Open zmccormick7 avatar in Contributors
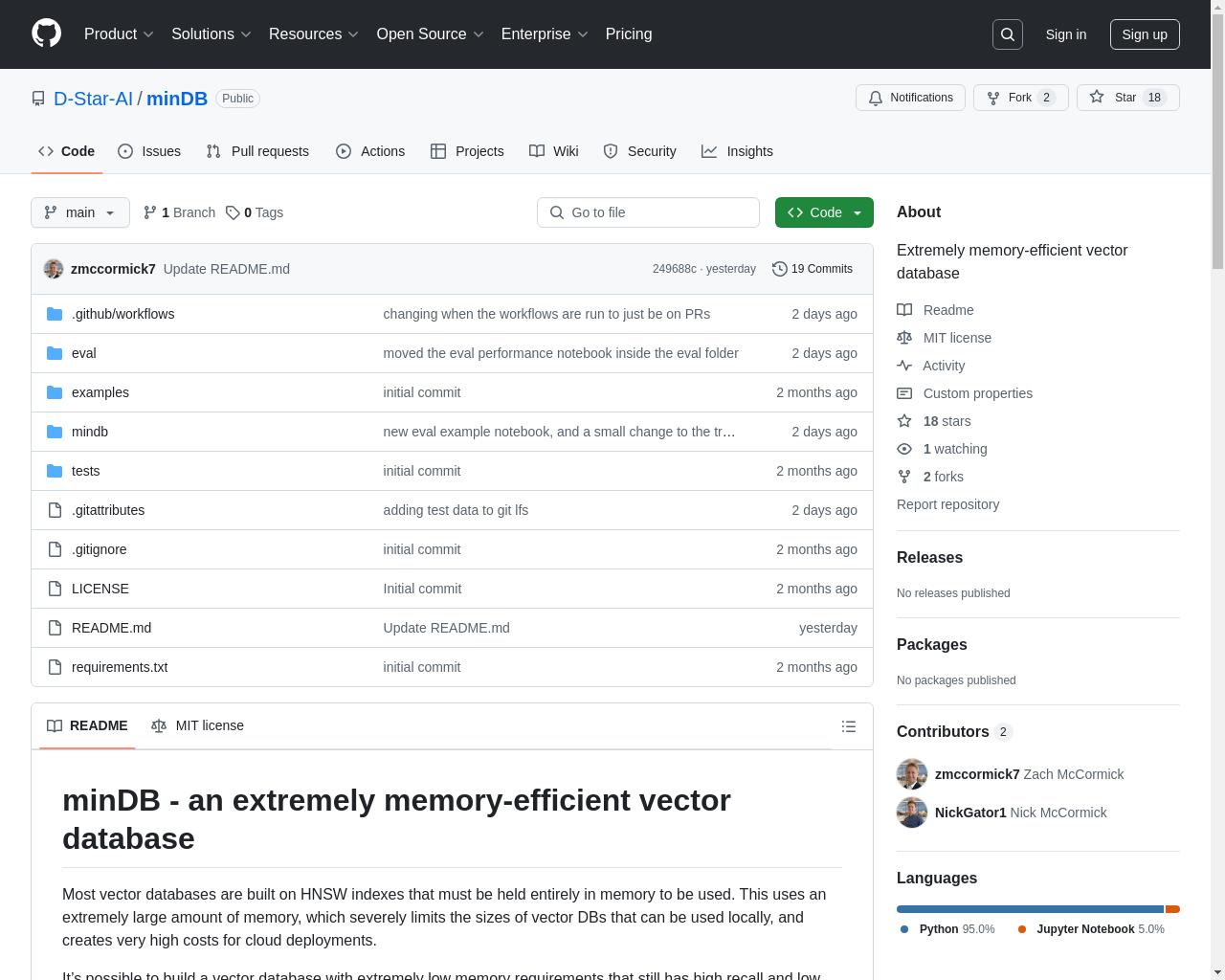This screenshot has width=1225, height=980. [x=912, y=774]
